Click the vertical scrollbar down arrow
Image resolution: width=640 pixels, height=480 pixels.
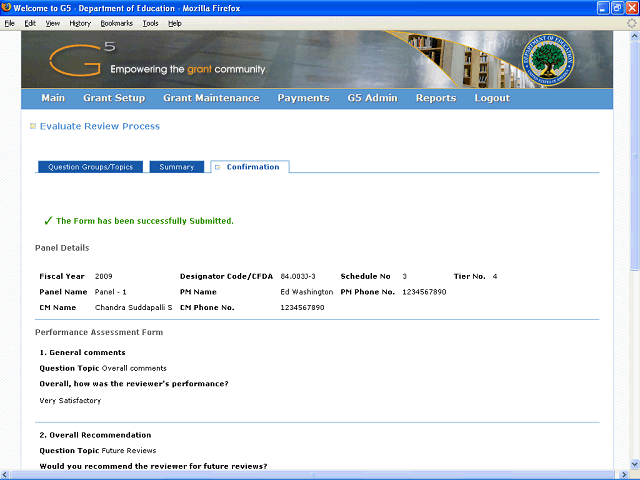click(x=634, y=464)
